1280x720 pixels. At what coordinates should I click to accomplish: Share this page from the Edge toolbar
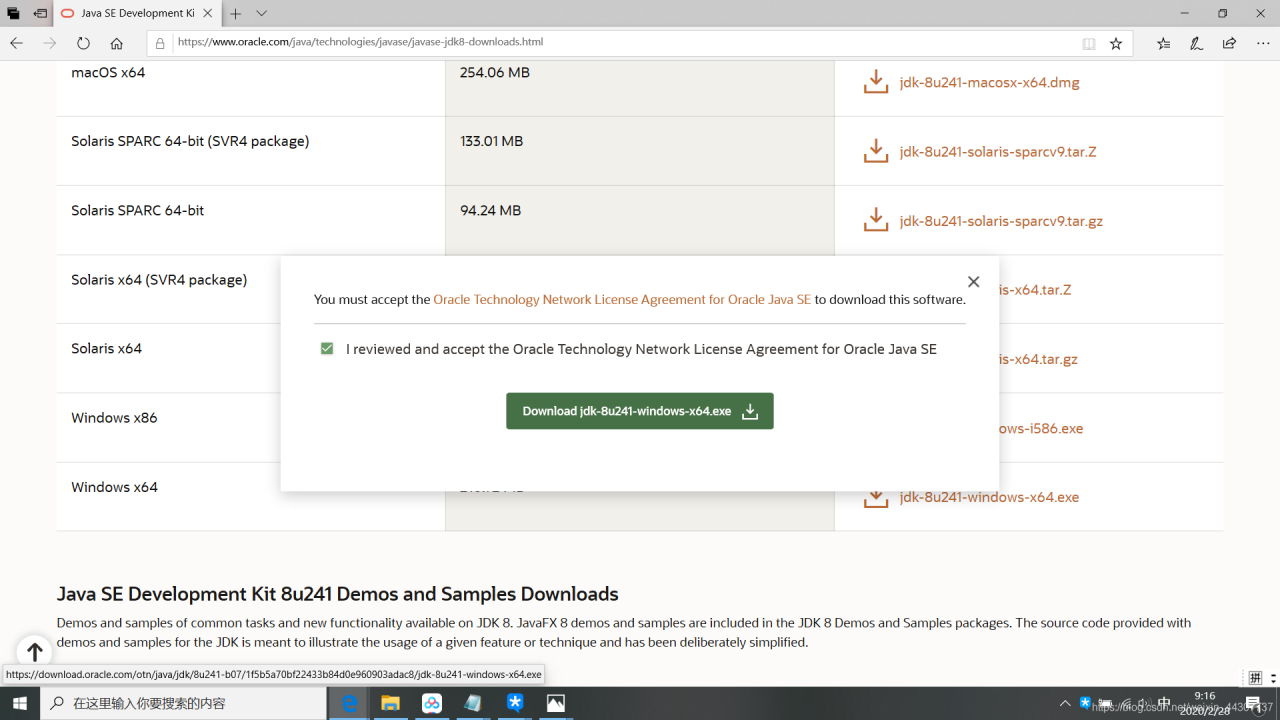tap(1229, 43)
